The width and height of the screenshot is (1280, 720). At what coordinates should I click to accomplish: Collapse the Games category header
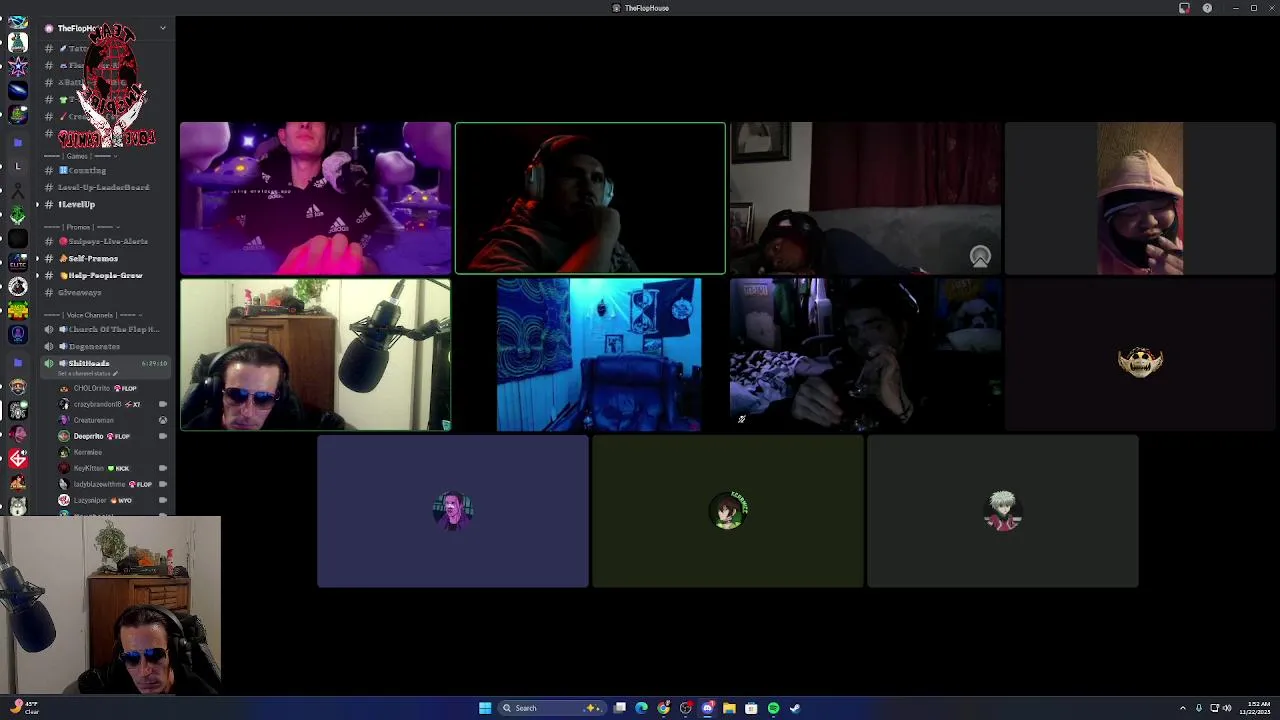tap(80, 156)
